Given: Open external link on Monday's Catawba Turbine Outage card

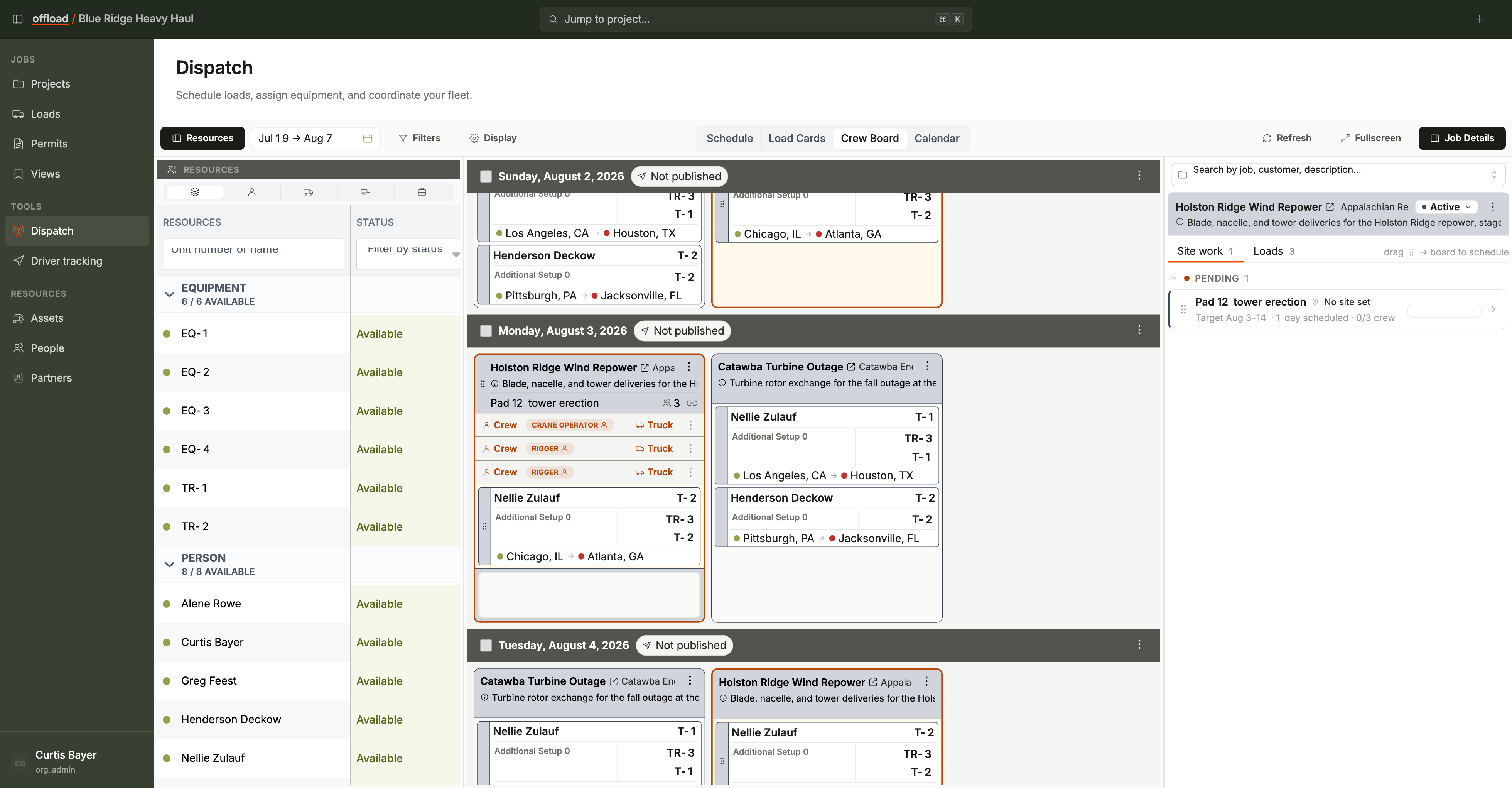Looking at the screenshot, I should point(851,366).
